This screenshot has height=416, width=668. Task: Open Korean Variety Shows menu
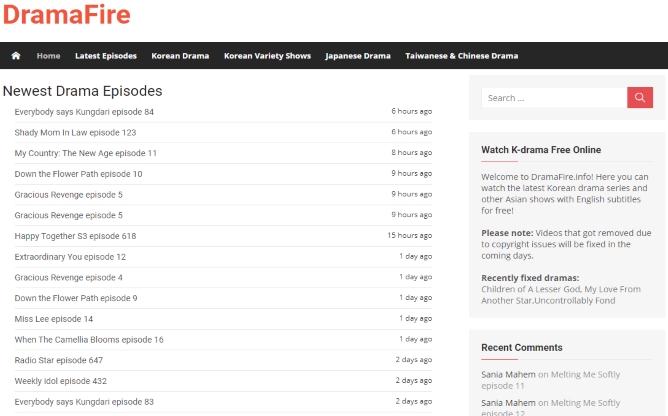[x=267, y=56]
